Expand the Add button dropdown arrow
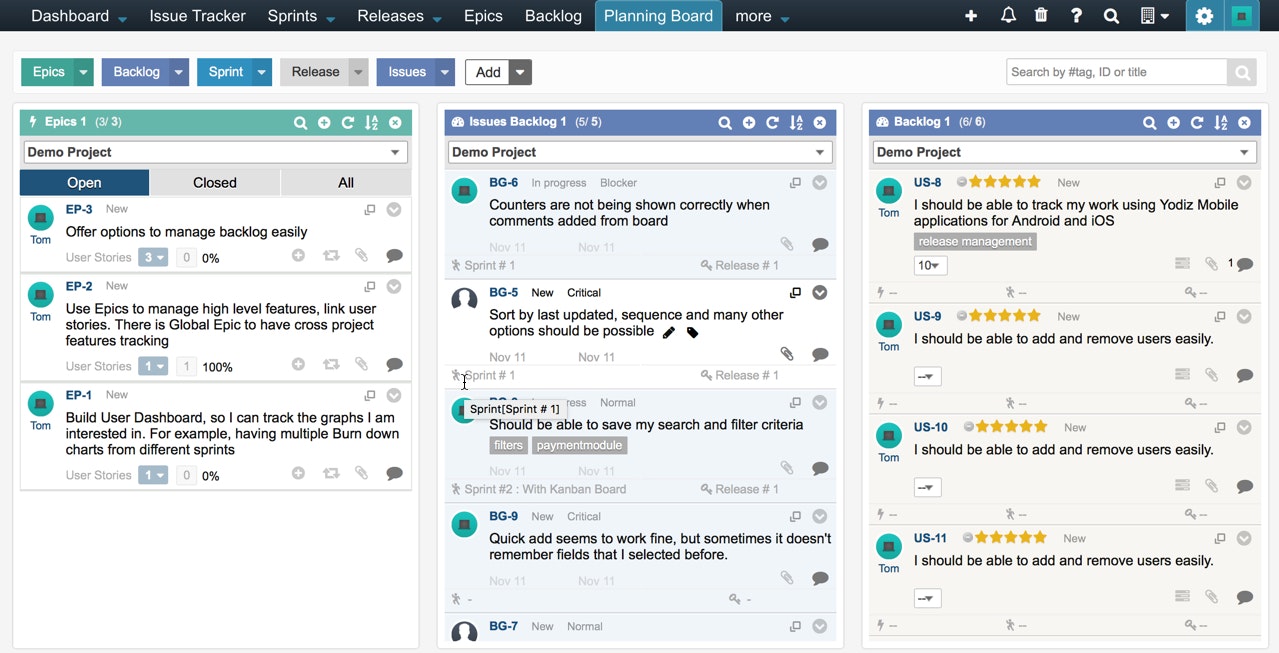Screen dimensions: 1279x653 pos(520,72)
